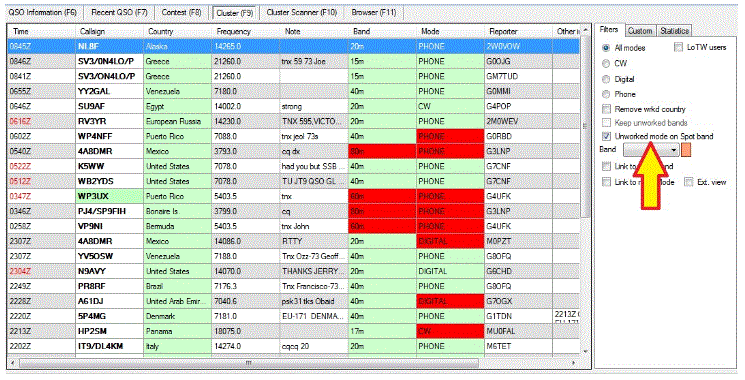The height and width of the screenshot is (380, 745).
Task: Select the CW mode radio button
Action: coord(606,63)
